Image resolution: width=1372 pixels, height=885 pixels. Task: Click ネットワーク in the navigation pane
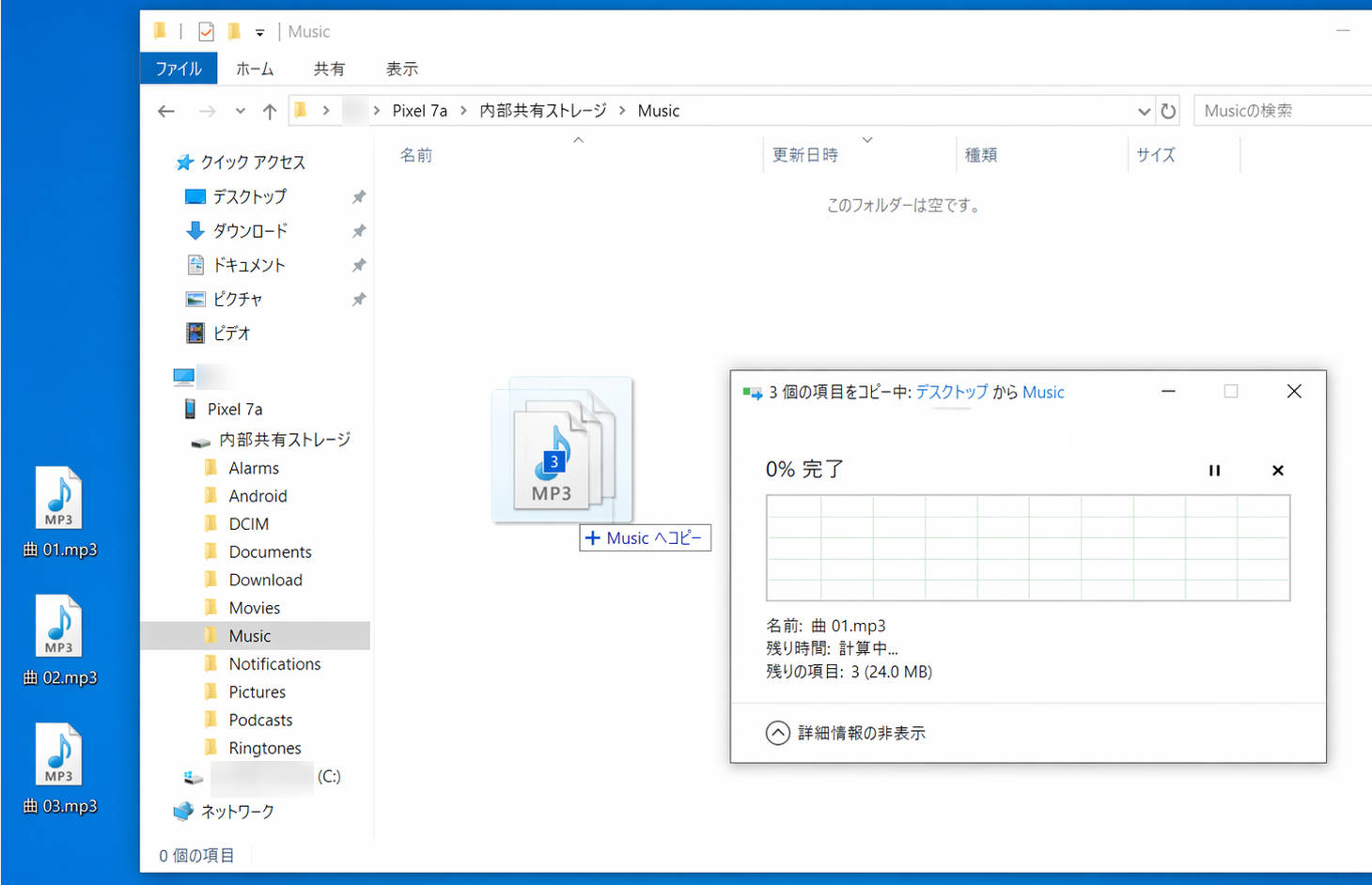pyautogui.click(x=236, y=811)
